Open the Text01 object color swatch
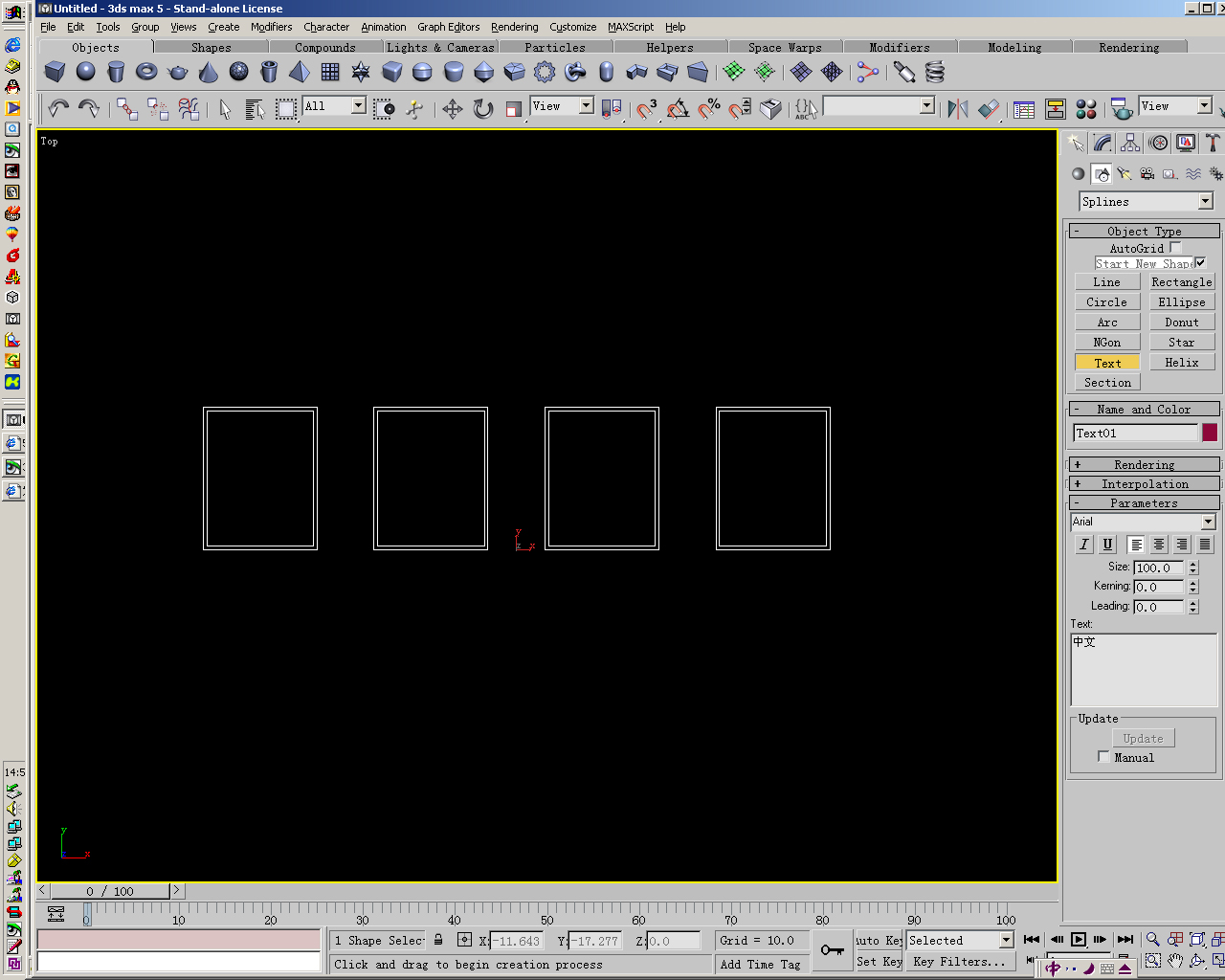 click(1210, 433)
